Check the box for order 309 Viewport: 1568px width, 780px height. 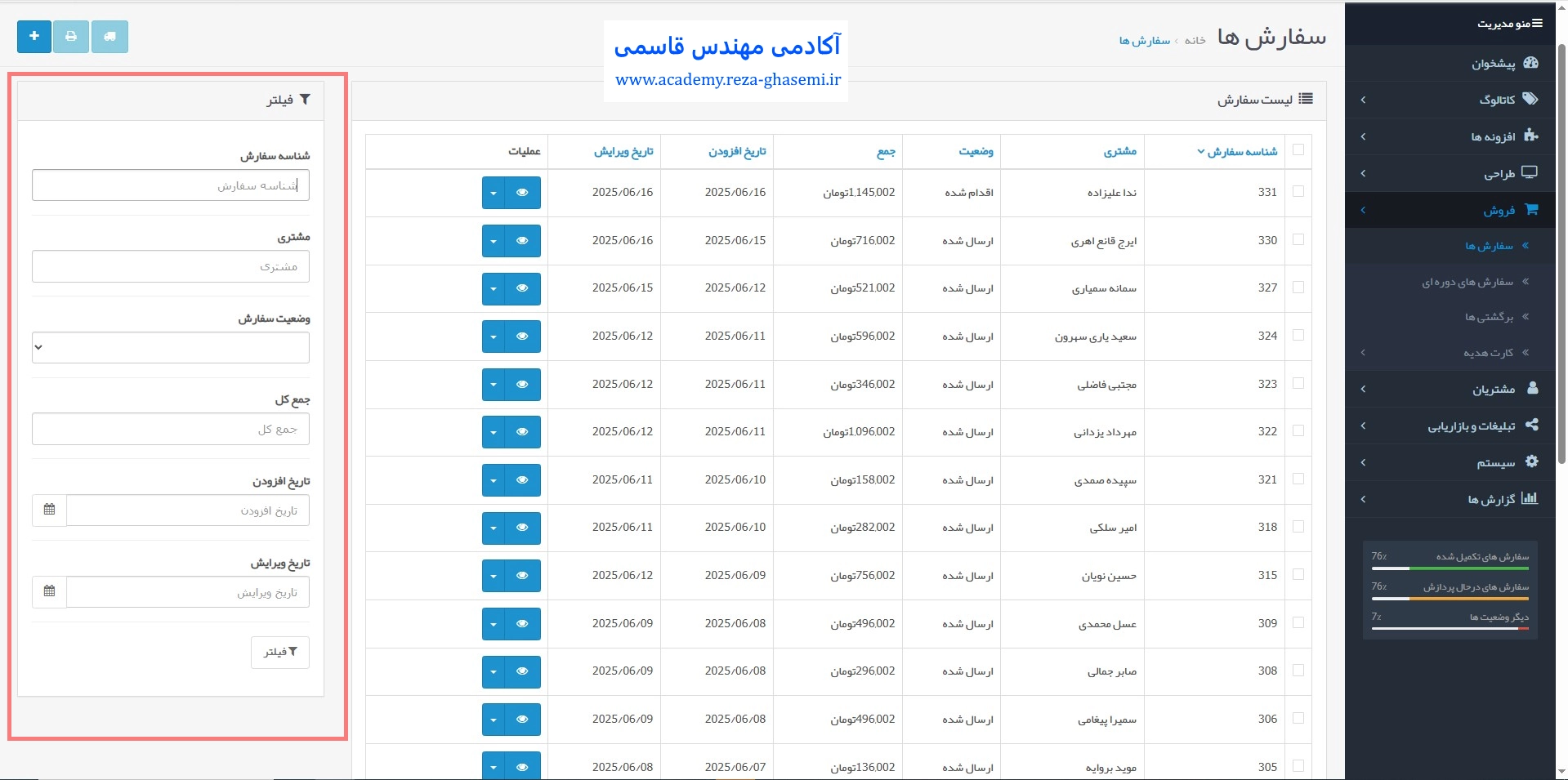(1298, 622)
